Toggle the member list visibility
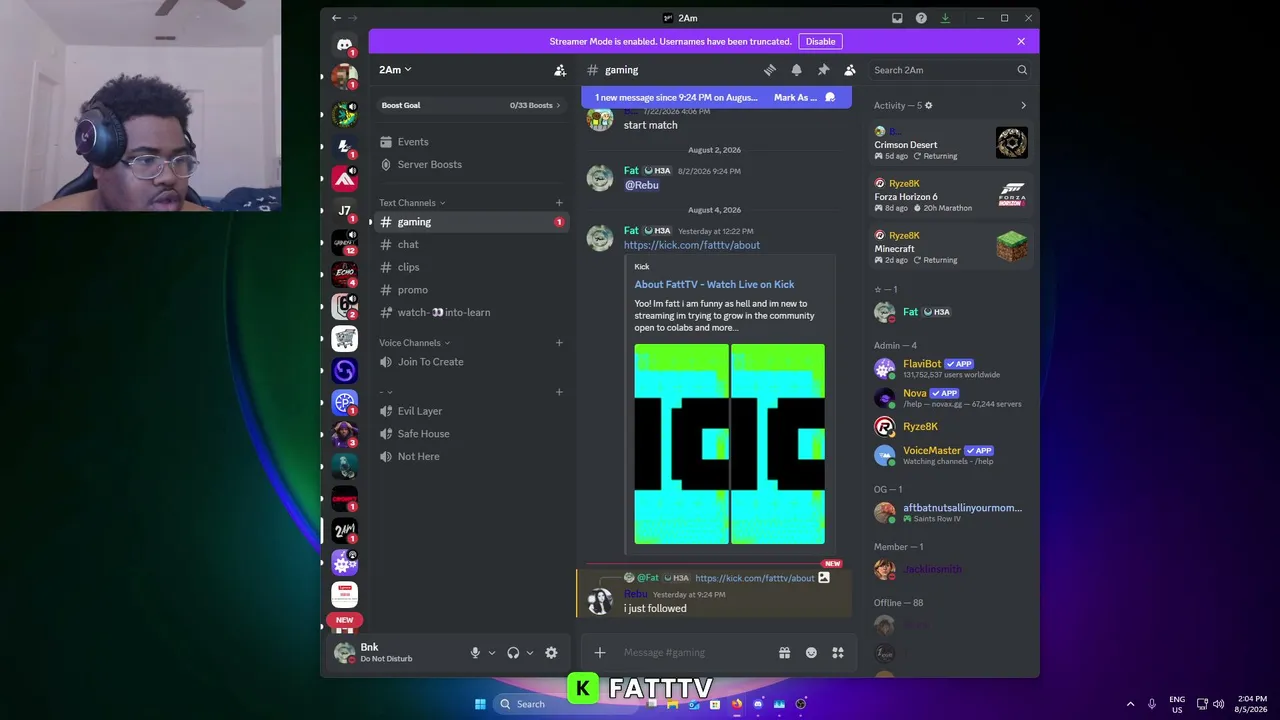This screenshot has width=1280, height=720. (850, 70)
